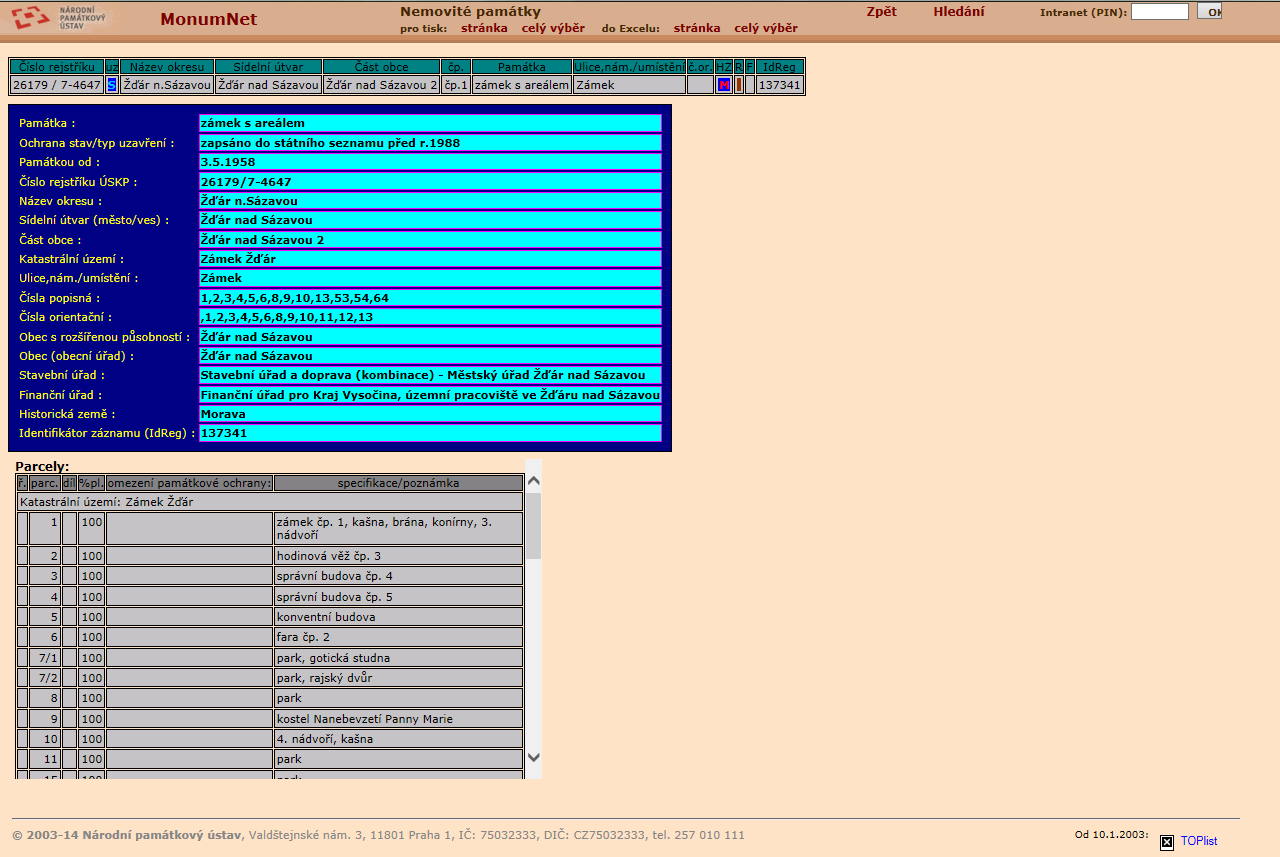Click Identifikátor záznamu value 137341
This screenshot has height=857, width=1280.
click(430, 433)
